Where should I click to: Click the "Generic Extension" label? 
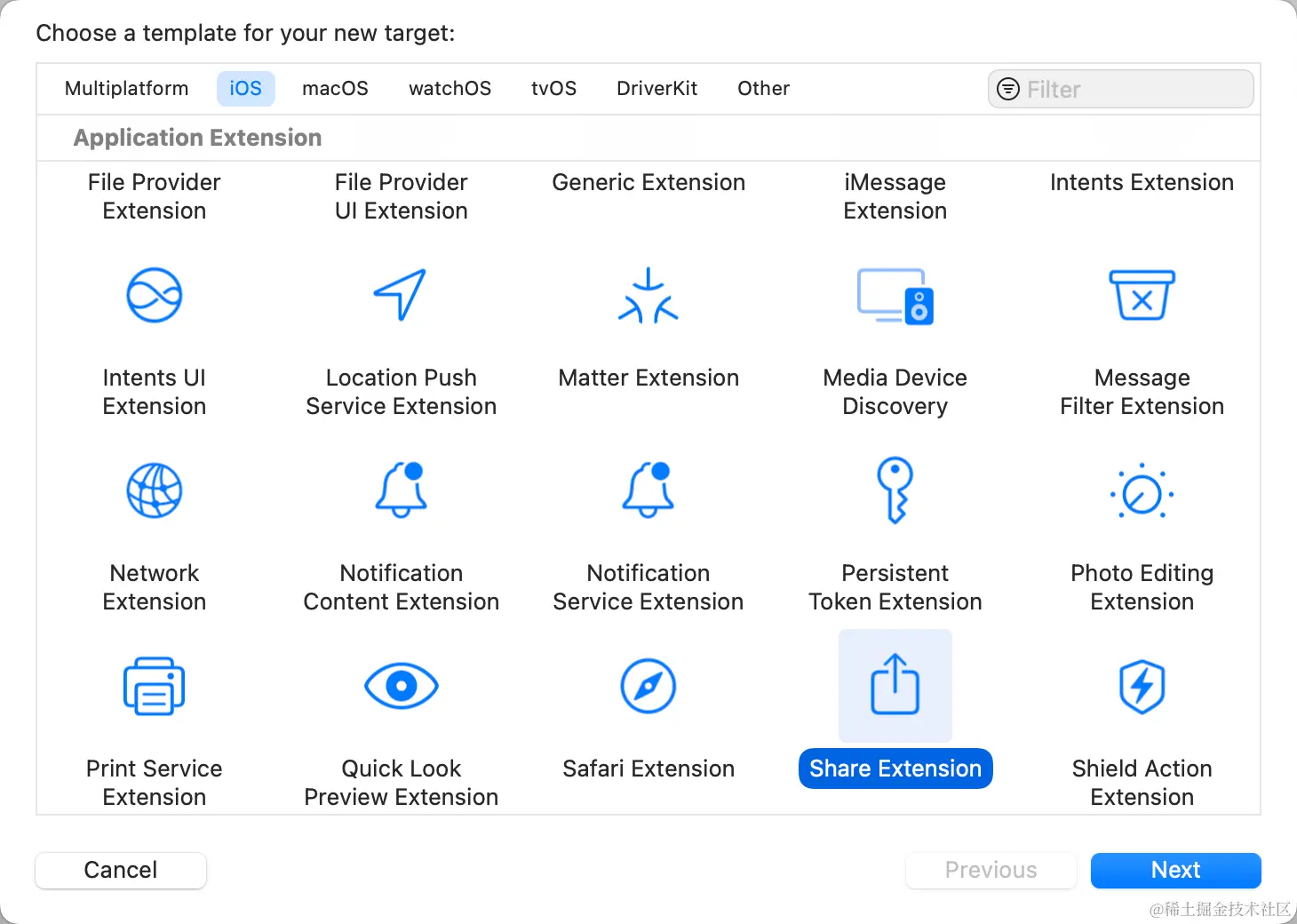(648, 182)
